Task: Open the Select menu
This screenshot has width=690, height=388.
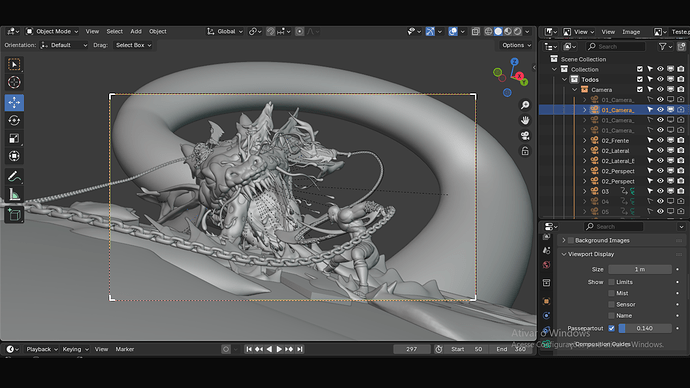Action: point(114,32)
